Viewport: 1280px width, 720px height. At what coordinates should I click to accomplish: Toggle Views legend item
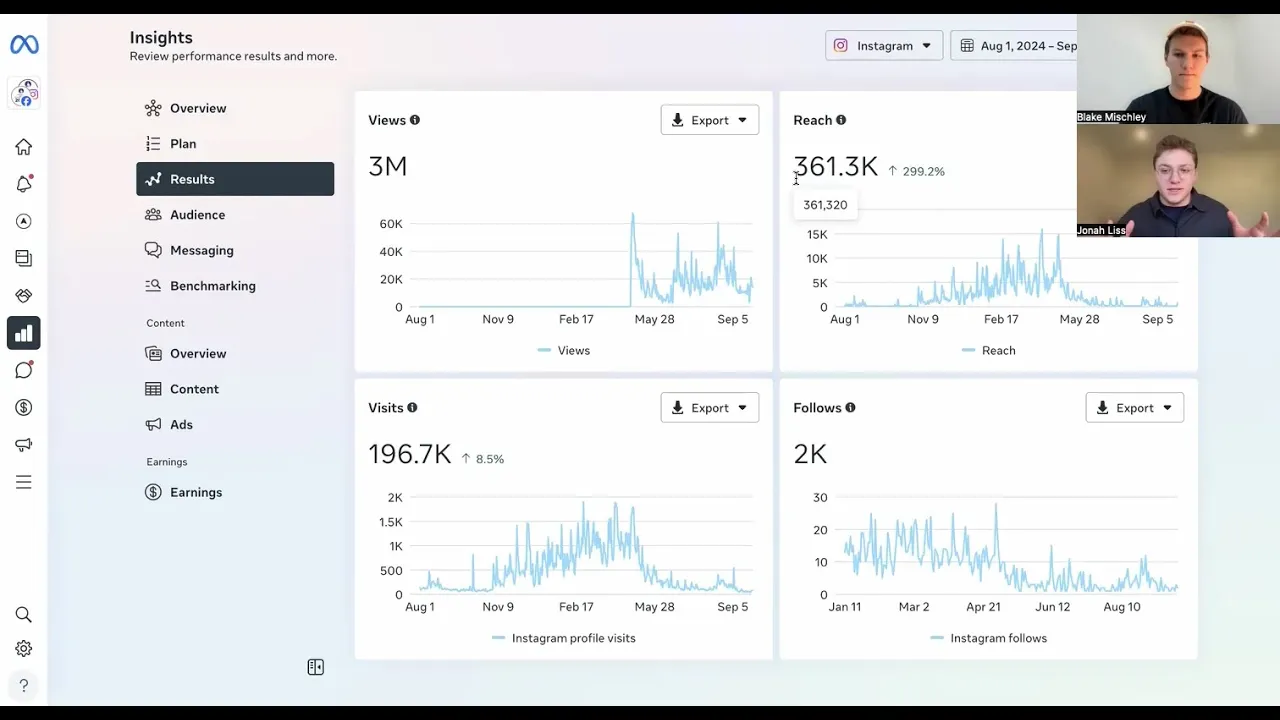[x=564, y=351]
